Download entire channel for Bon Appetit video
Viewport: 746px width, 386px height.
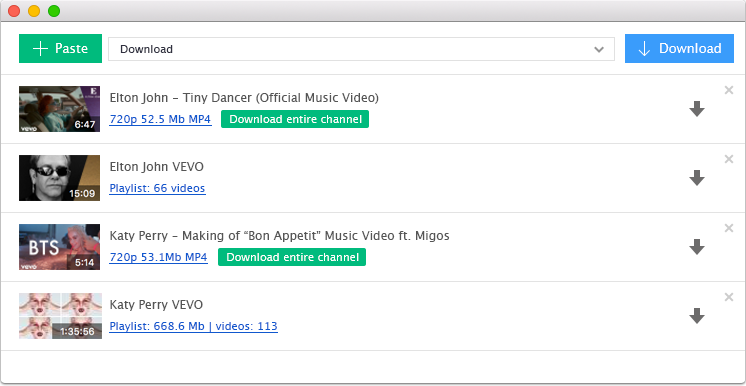292,257
